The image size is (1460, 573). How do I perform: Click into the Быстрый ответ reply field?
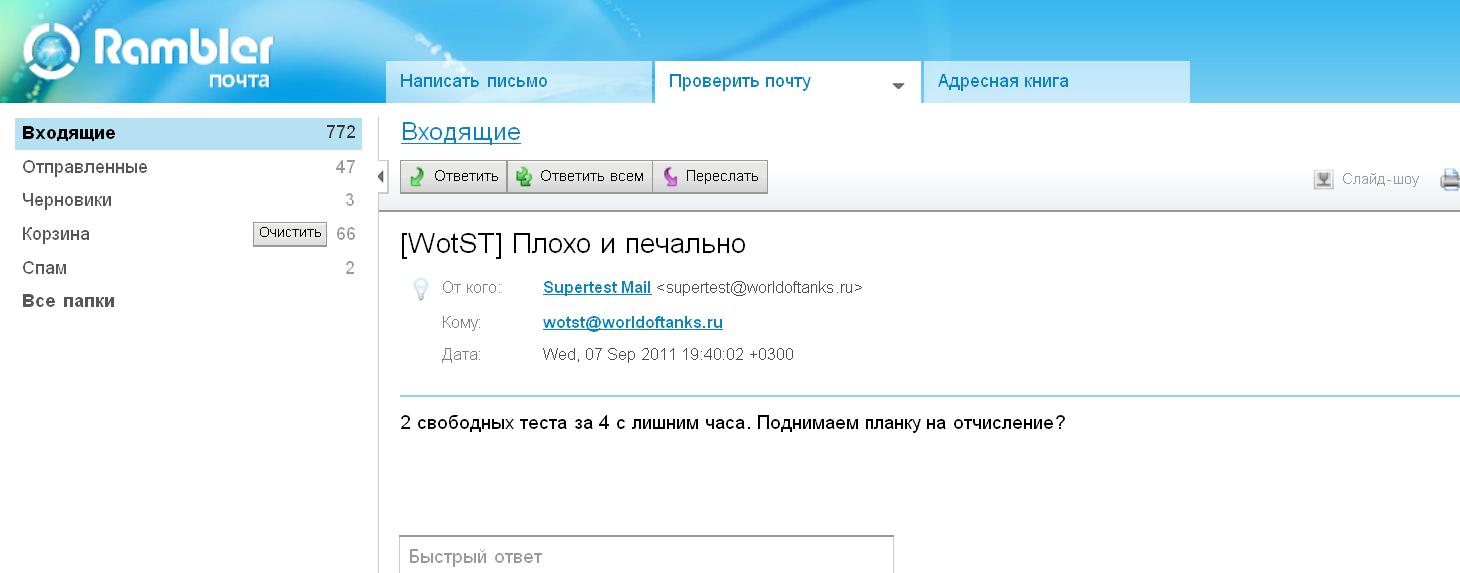coord(646,556)
